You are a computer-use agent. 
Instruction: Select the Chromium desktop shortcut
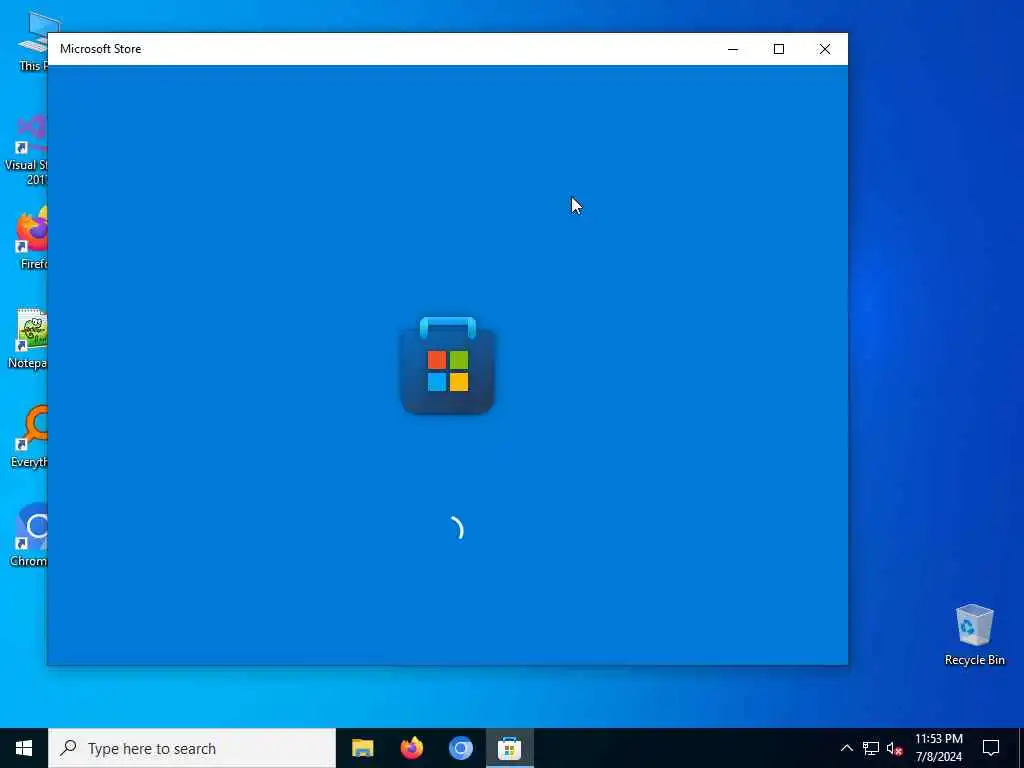(x=29, y=536)
